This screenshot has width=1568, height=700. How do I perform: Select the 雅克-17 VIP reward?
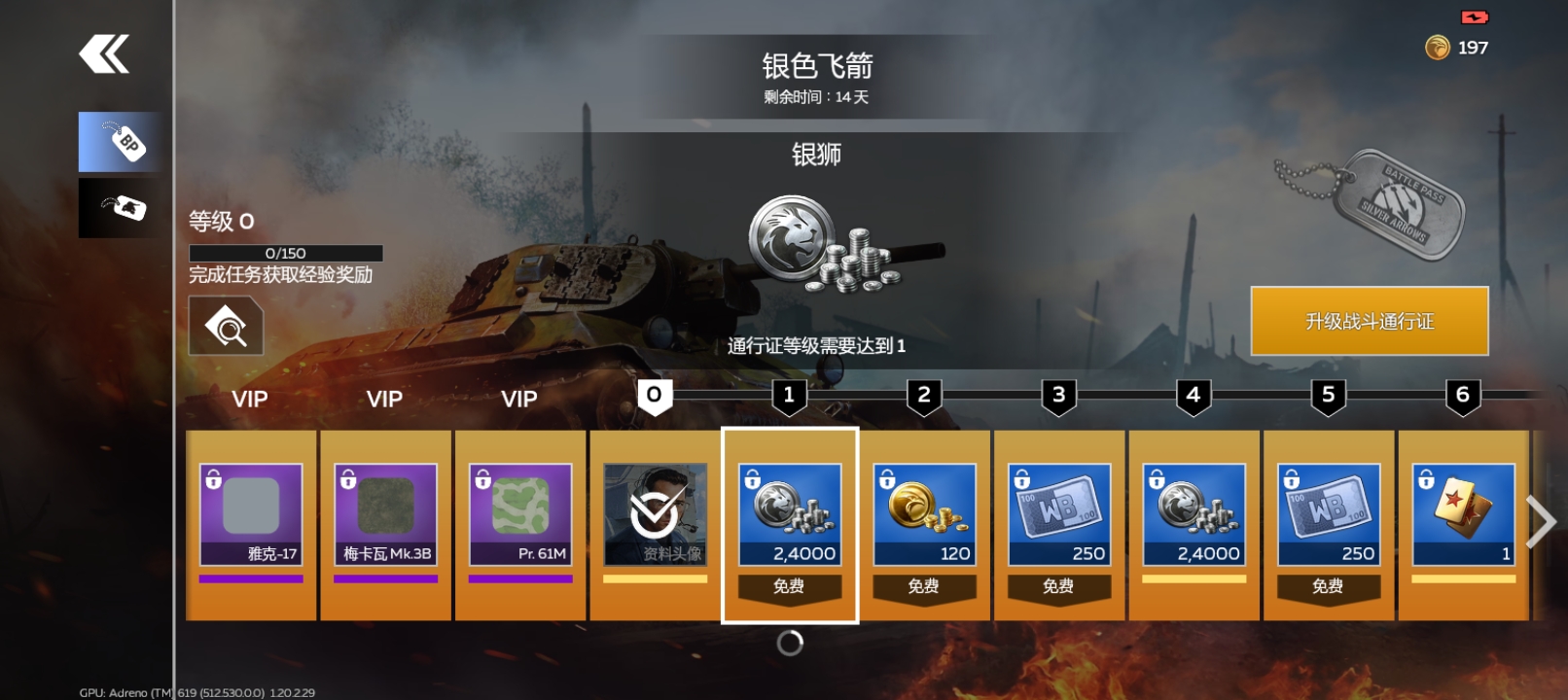[x=251, y=525]
